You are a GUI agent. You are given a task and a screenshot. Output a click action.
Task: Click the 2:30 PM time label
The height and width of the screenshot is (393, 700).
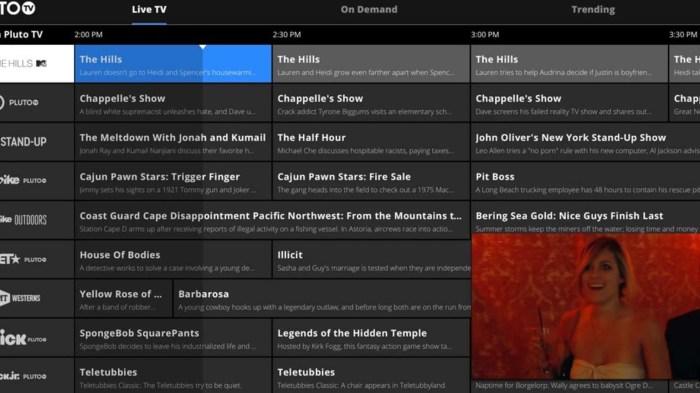coord(287,34)
